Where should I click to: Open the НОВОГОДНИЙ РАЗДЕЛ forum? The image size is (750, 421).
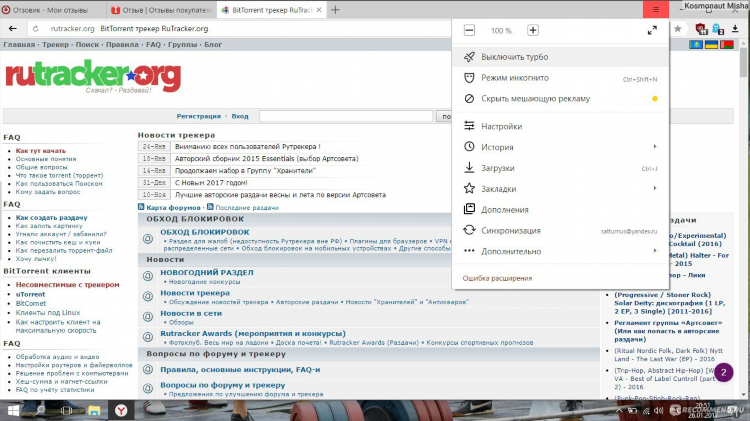207,272
